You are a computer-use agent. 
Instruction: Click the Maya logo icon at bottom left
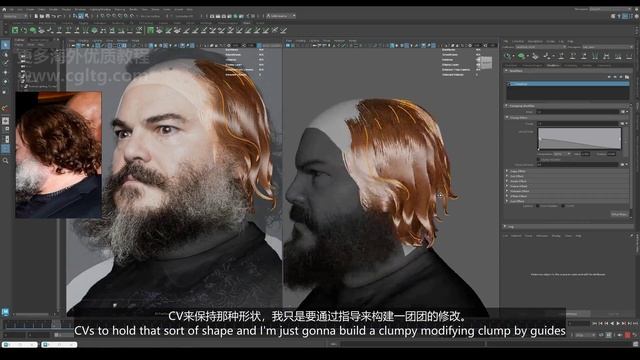5,312
